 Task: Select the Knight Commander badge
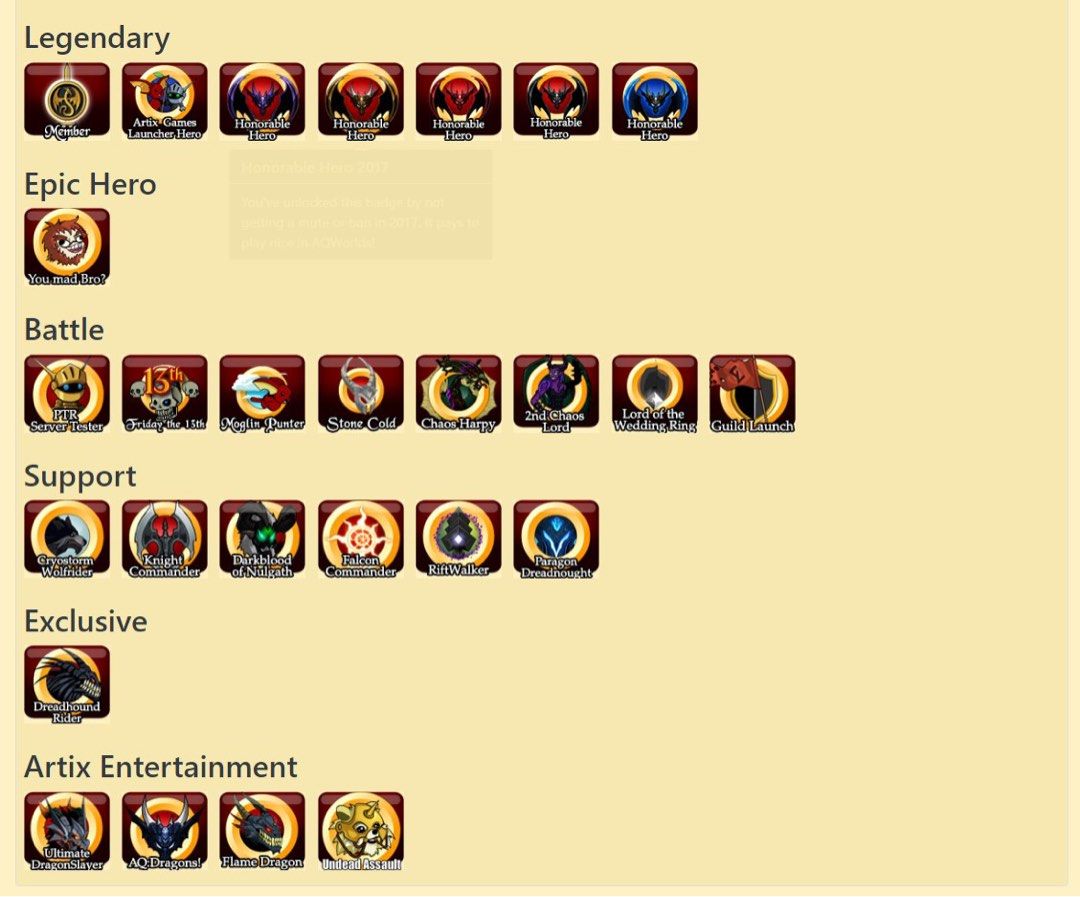point(165,539)
